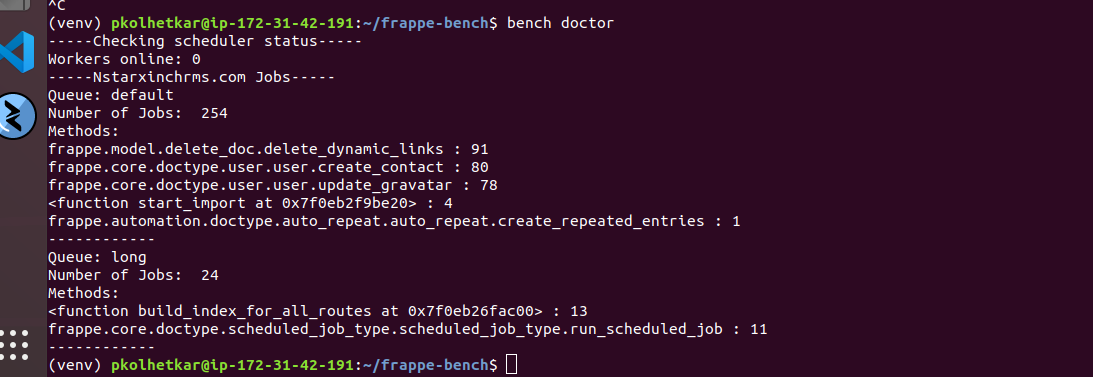Click the 'Queue: long' line
Screen dimensions: 1093x377
tap(98, 257)
